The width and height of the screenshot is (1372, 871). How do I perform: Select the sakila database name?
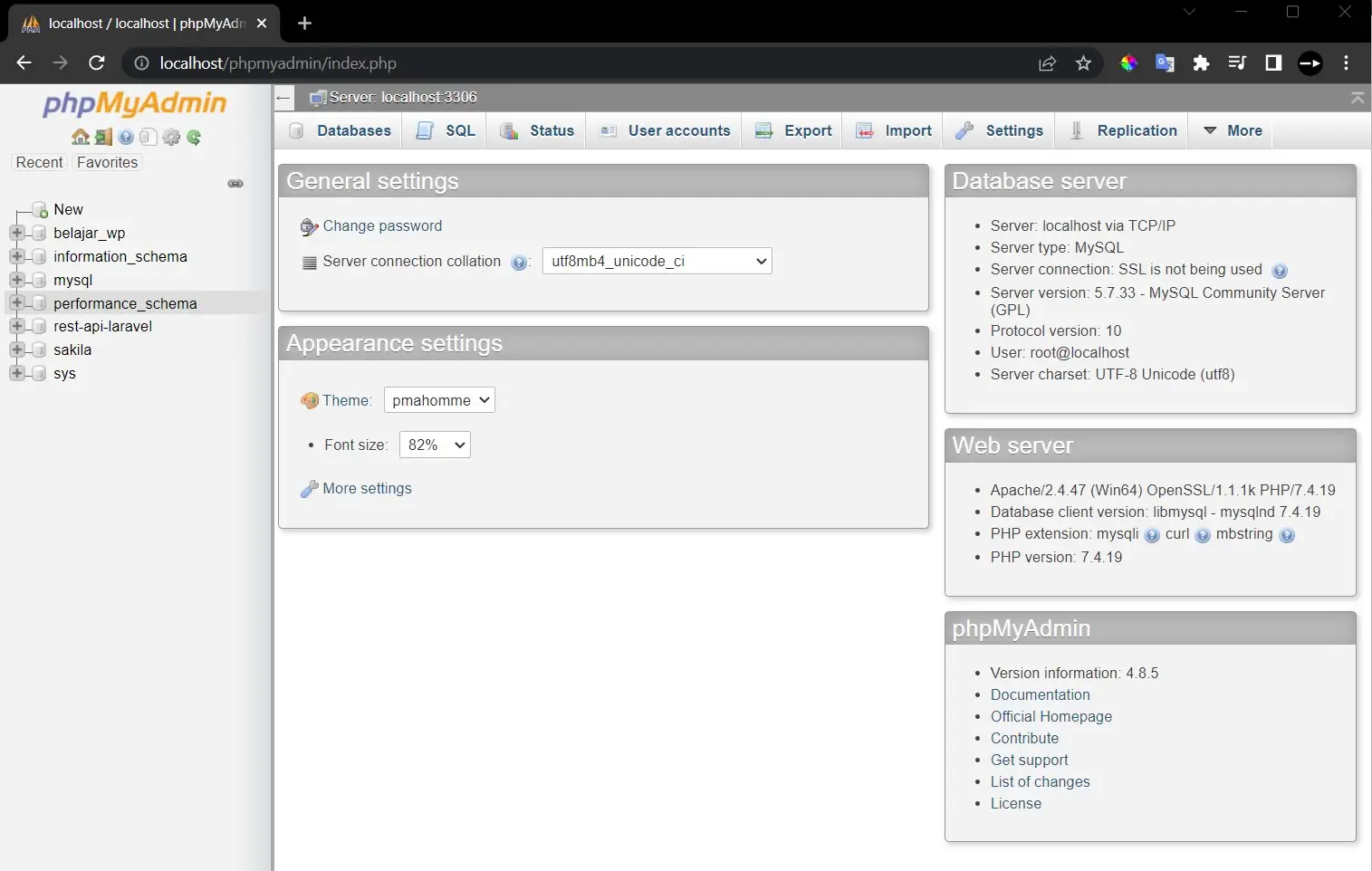pyautogui.click(x=72, y=349)
